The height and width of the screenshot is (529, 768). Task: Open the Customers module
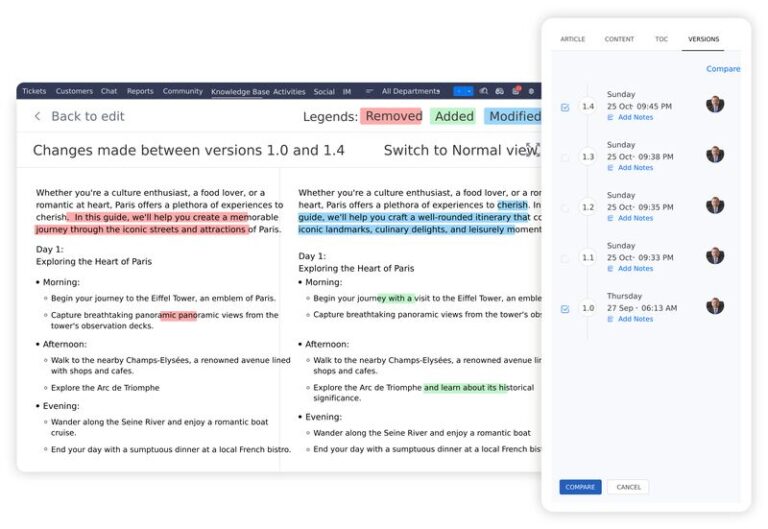point(74,91)
